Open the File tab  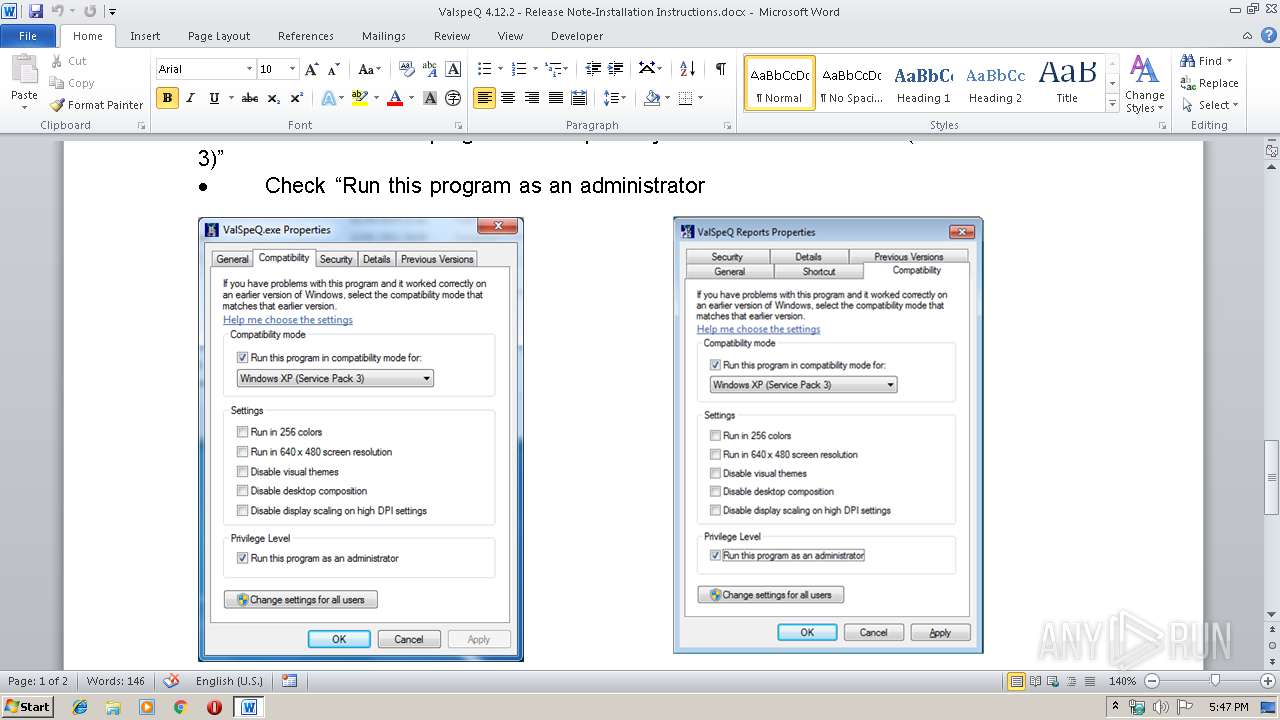[x=28, y=36]
